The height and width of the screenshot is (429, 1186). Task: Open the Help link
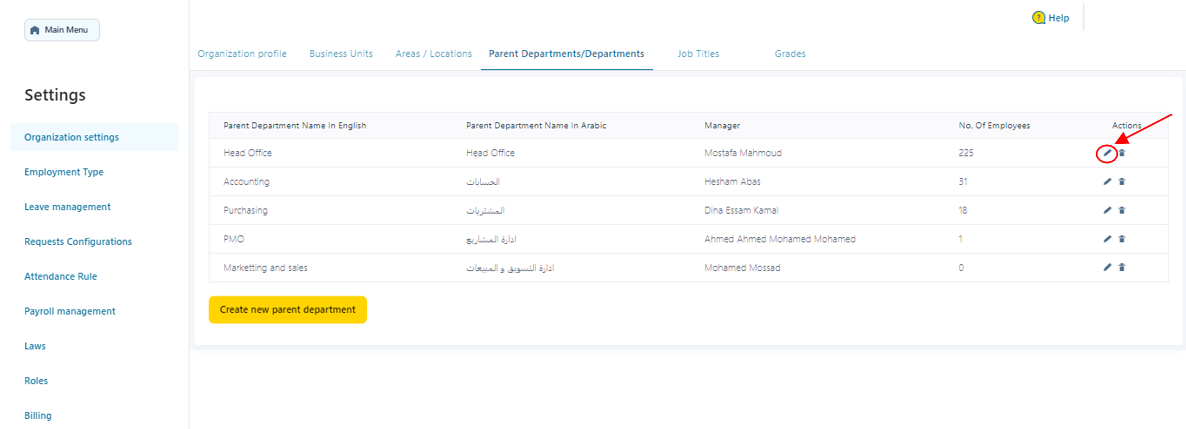point(1051,18)
